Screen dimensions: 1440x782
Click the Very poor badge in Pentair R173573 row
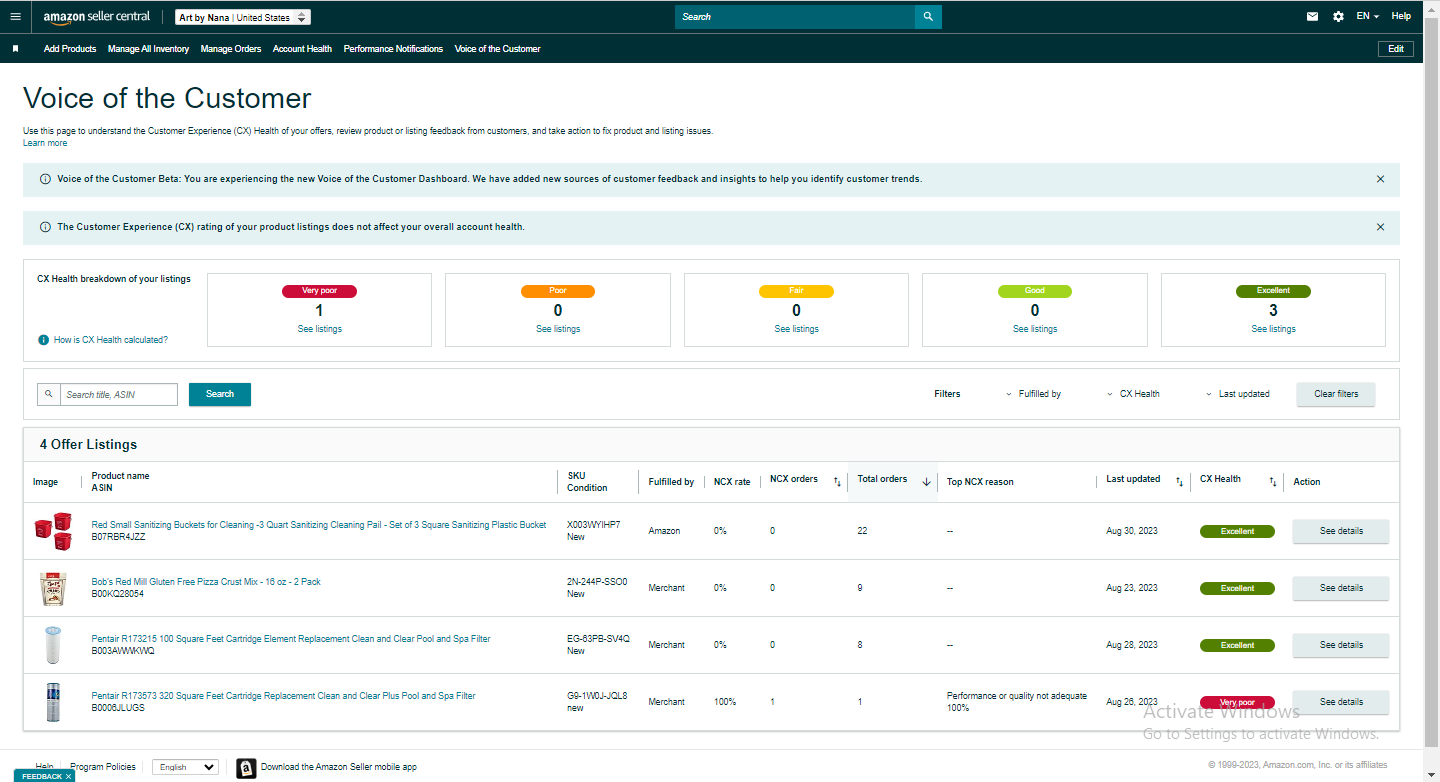[1237, 702]
